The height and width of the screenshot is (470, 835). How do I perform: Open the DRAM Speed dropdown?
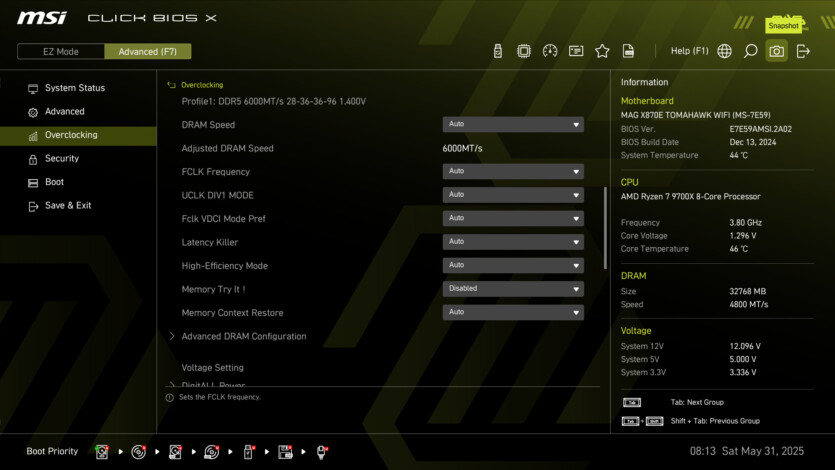(513, 125)
